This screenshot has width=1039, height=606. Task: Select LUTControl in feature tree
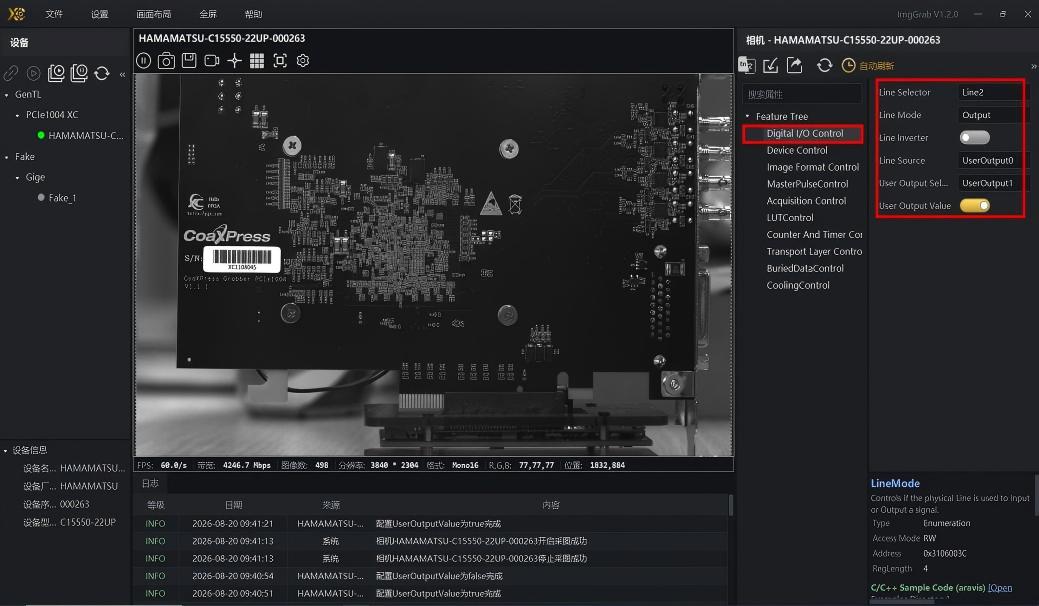tap(790, 218)
